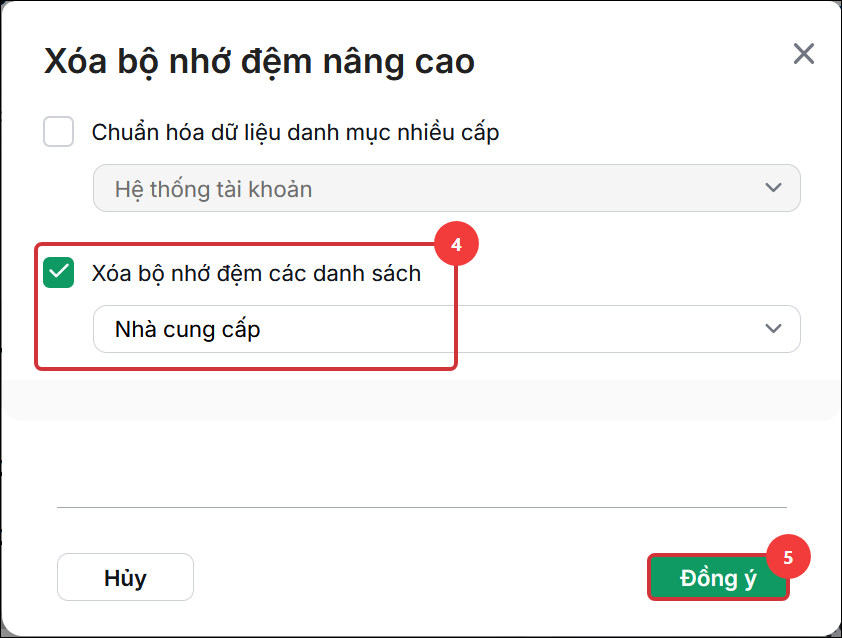Close the Xóa bộ nhớ đệm nâng cao dialog
Screen dimensions: 842x638
(x=803, y=54)
